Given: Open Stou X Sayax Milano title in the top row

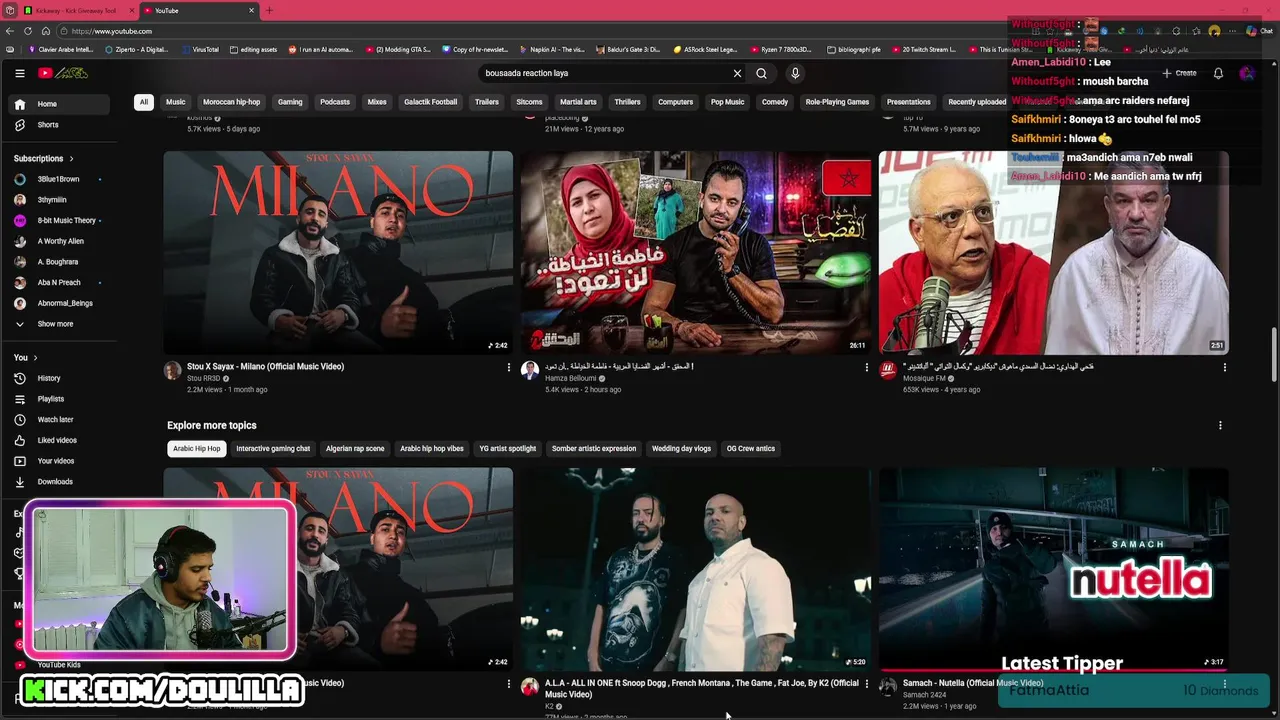Looking at the screenshot, I should 265,366.
